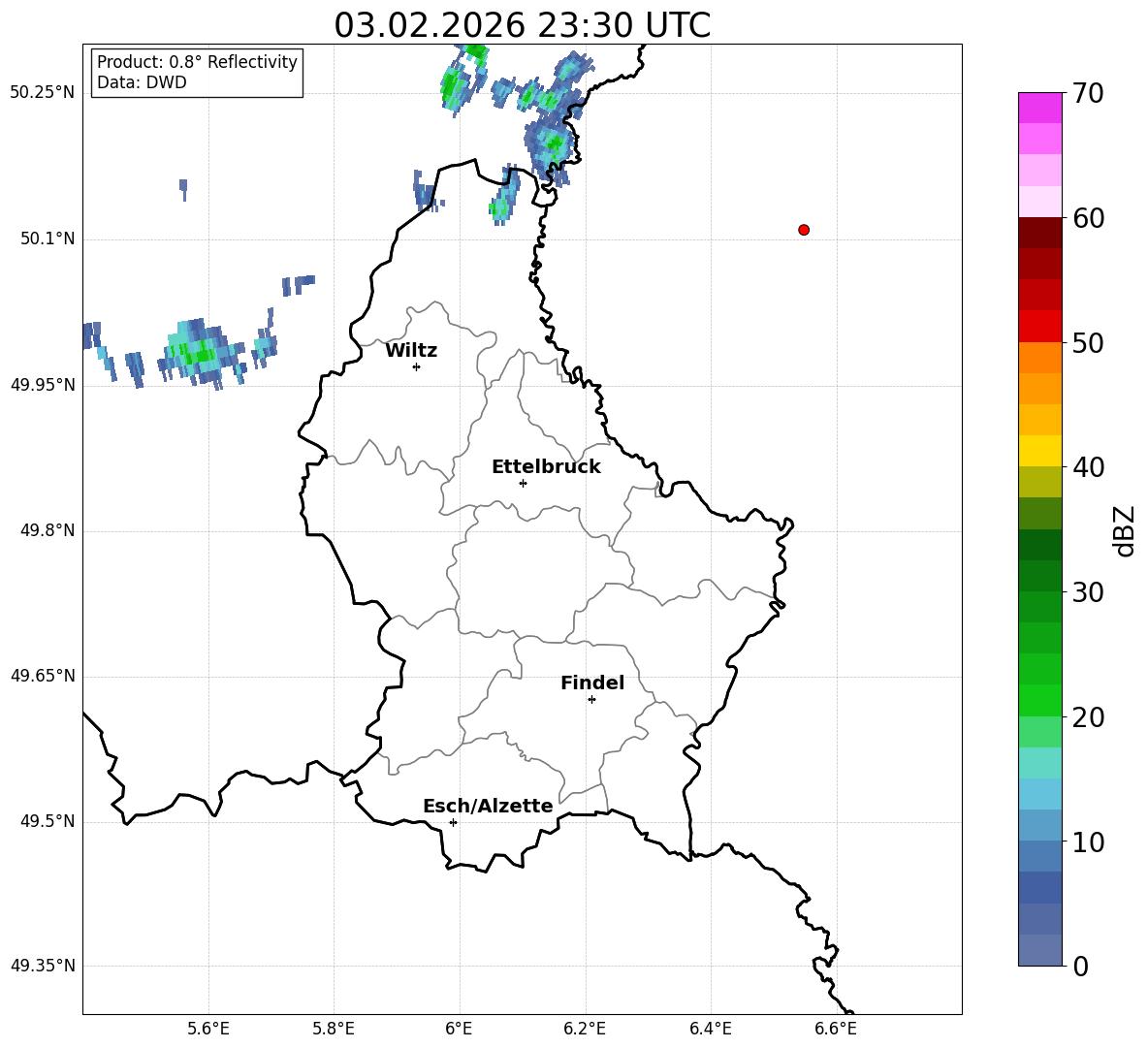Click the '6.6°E' longitude label
This screenshot has width=1148, height=1048.
click(836, 1029)
